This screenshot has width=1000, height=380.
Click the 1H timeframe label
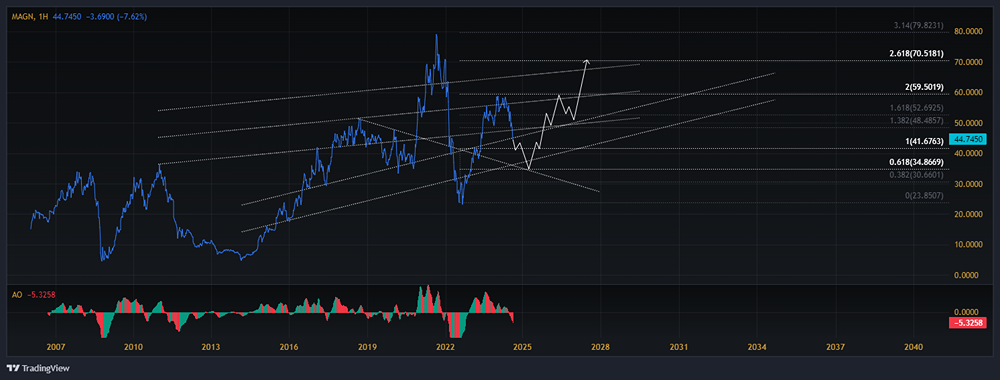click(x=43, y=17)
